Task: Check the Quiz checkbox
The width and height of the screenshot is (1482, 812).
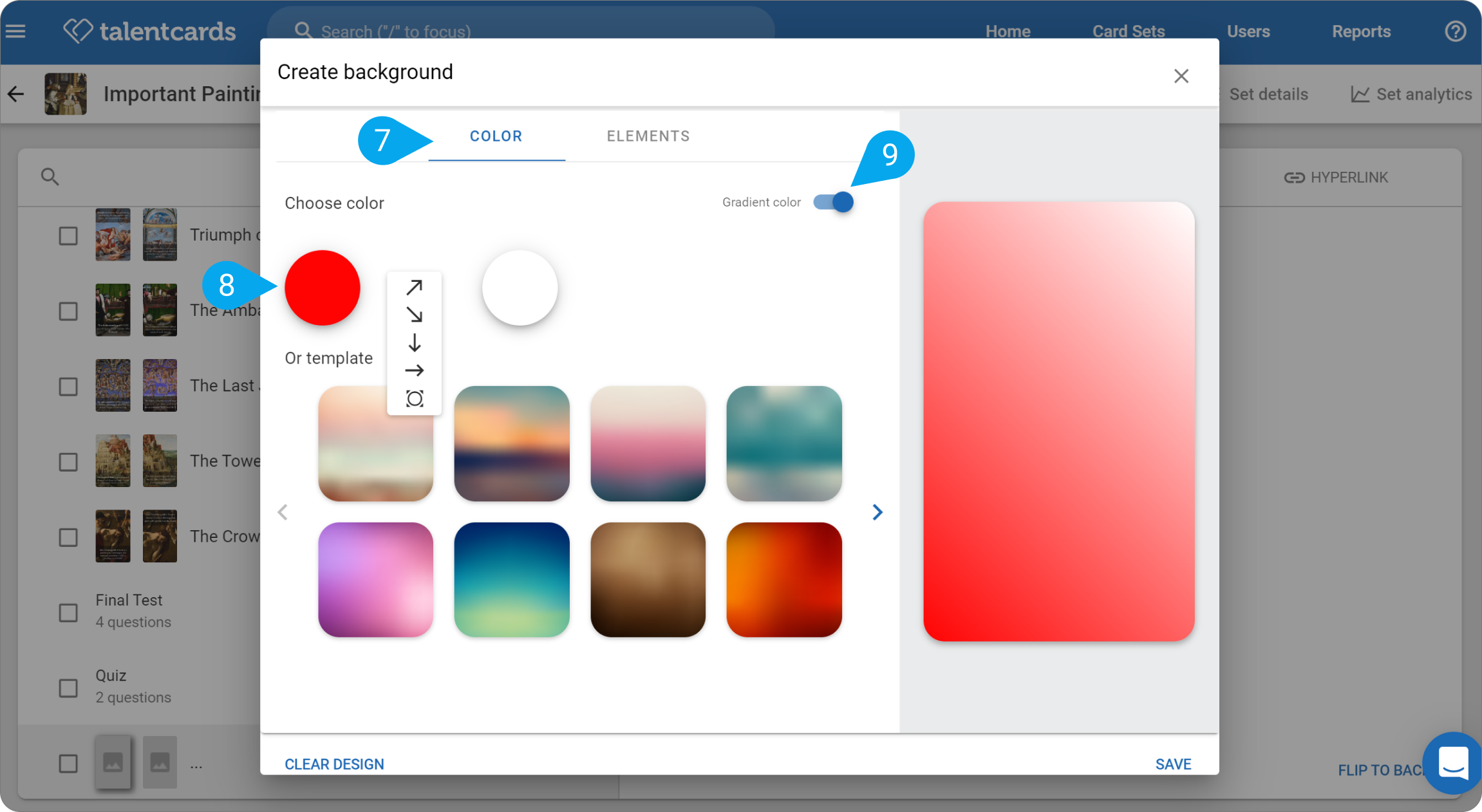Action: [x=68, y=687]
